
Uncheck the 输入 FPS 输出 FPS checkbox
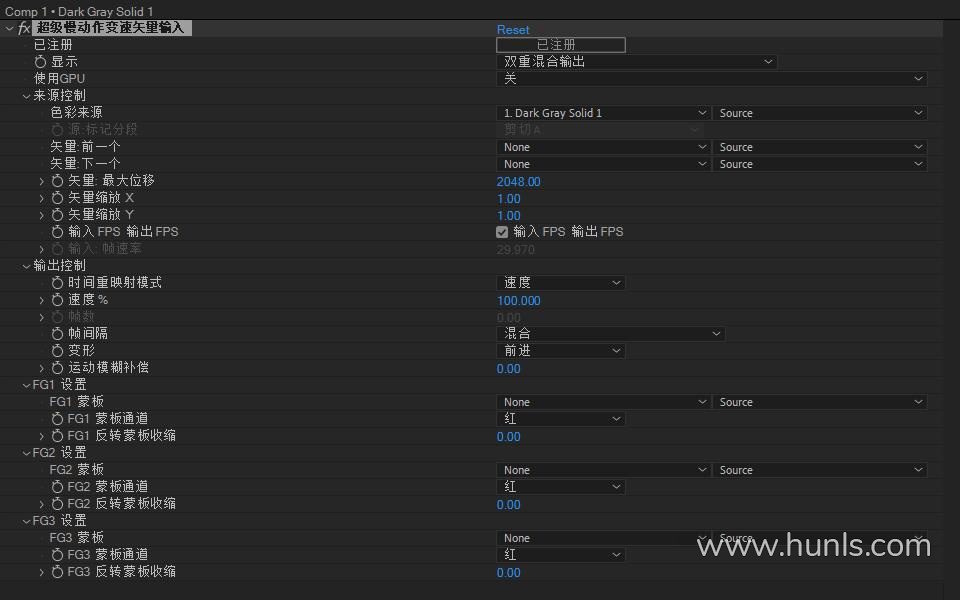coord(502,232)
